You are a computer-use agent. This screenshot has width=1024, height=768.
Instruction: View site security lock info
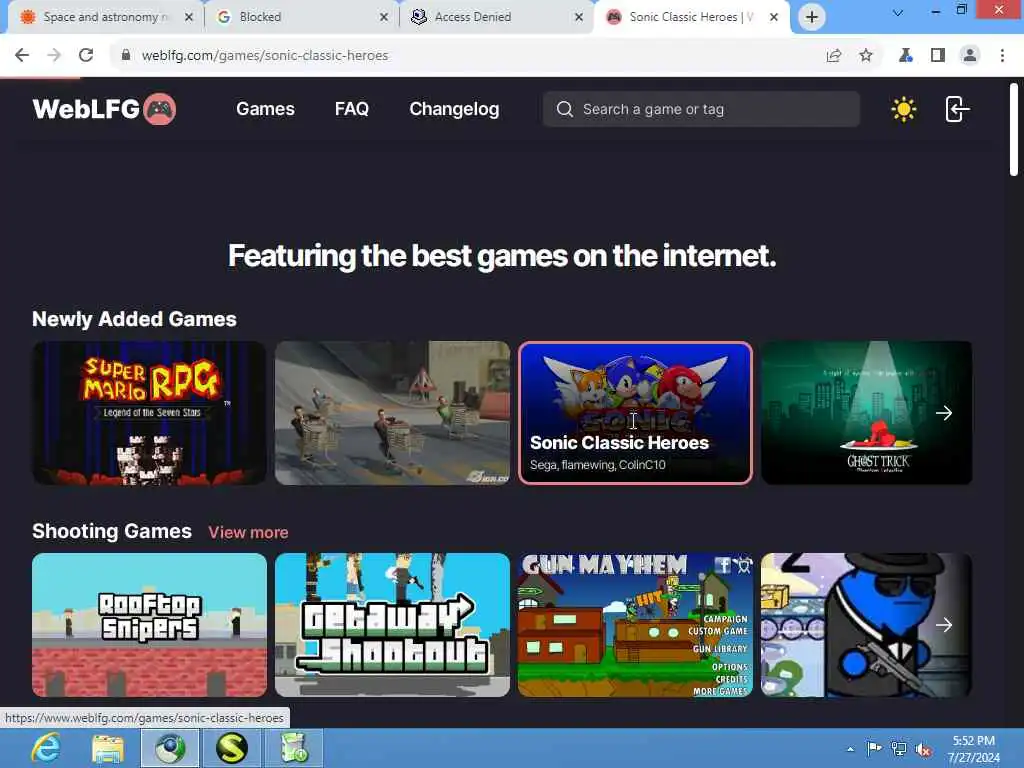pos(126,56)
